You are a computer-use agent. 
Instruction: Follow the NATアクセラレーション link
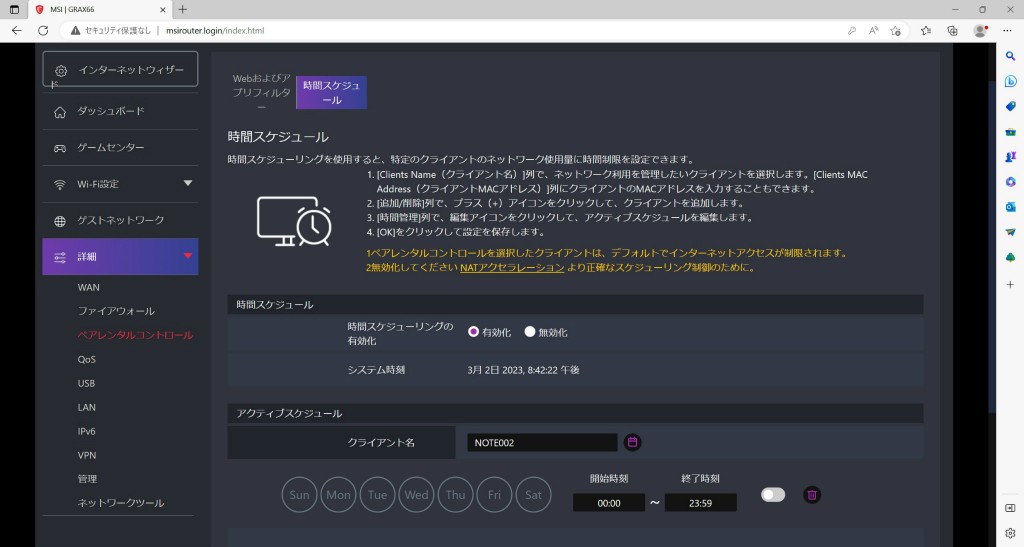point(512,267)
